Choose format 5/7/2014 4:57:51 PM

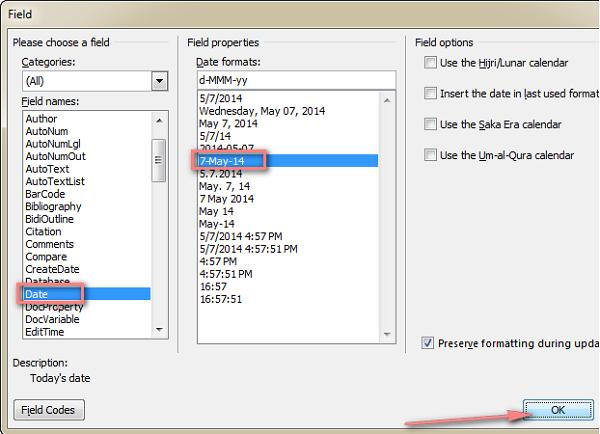tap(289, 249)
